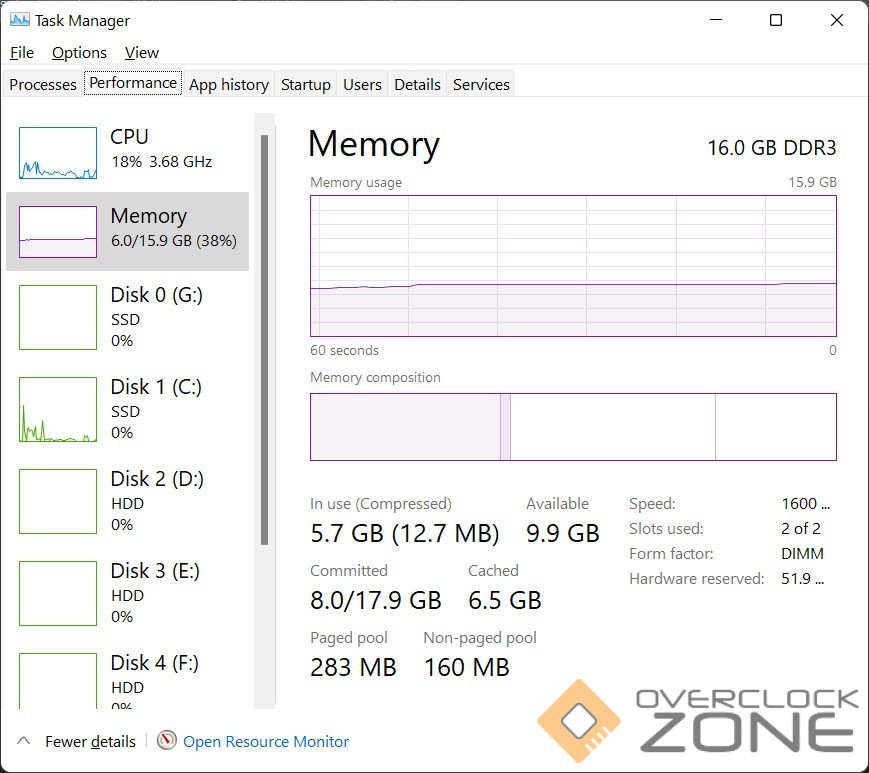Click the Task Manager title bar icon

19,20
